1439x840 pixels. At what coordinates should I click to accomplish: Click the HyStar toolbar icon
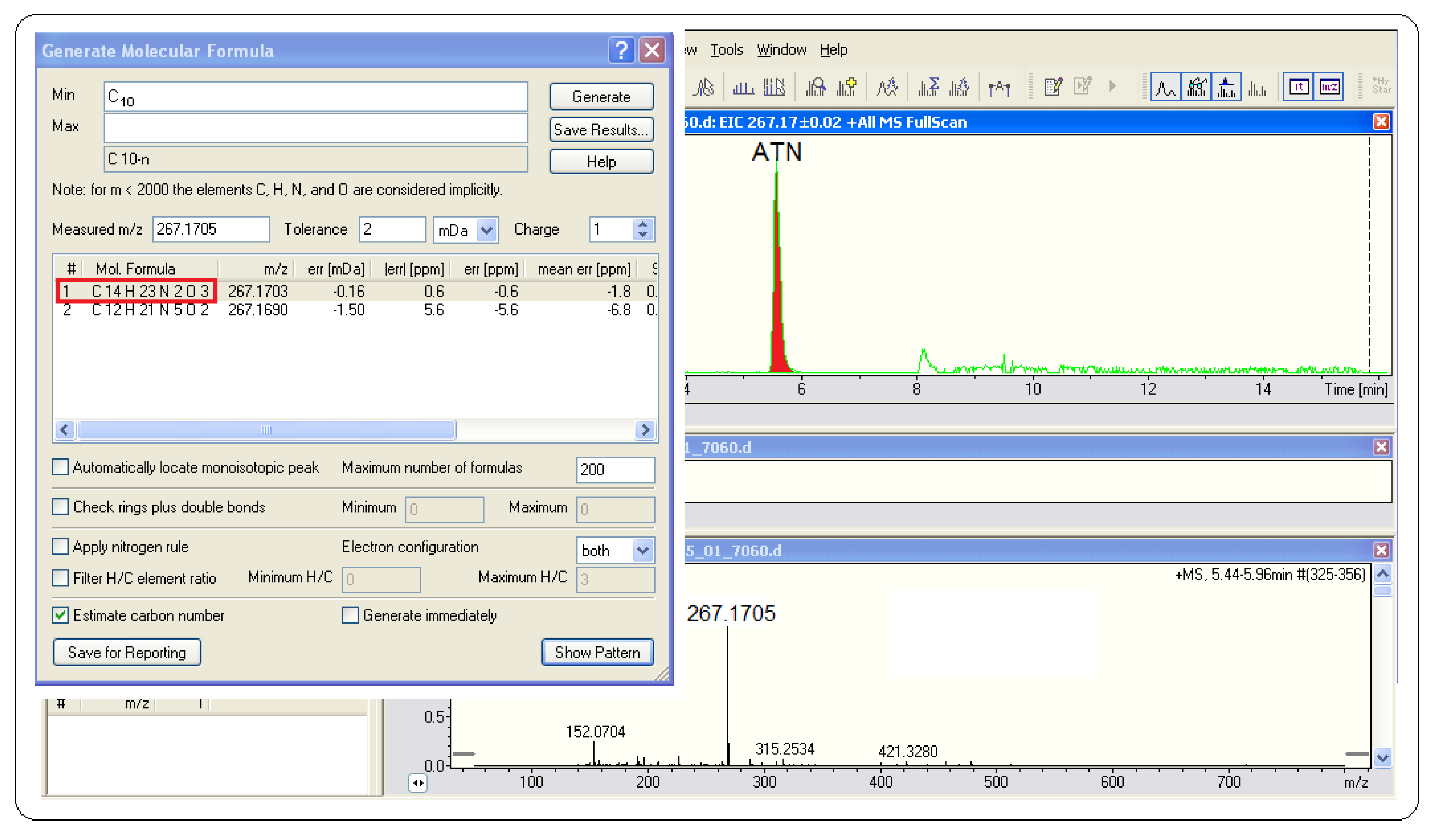1382,86
